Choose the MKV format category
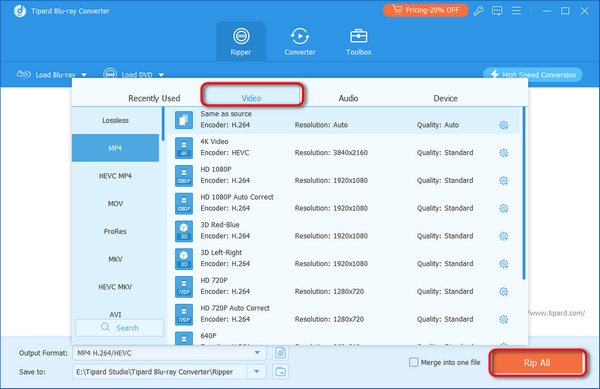The width and height of the screenshot is (600, 389). coord(116,259)
